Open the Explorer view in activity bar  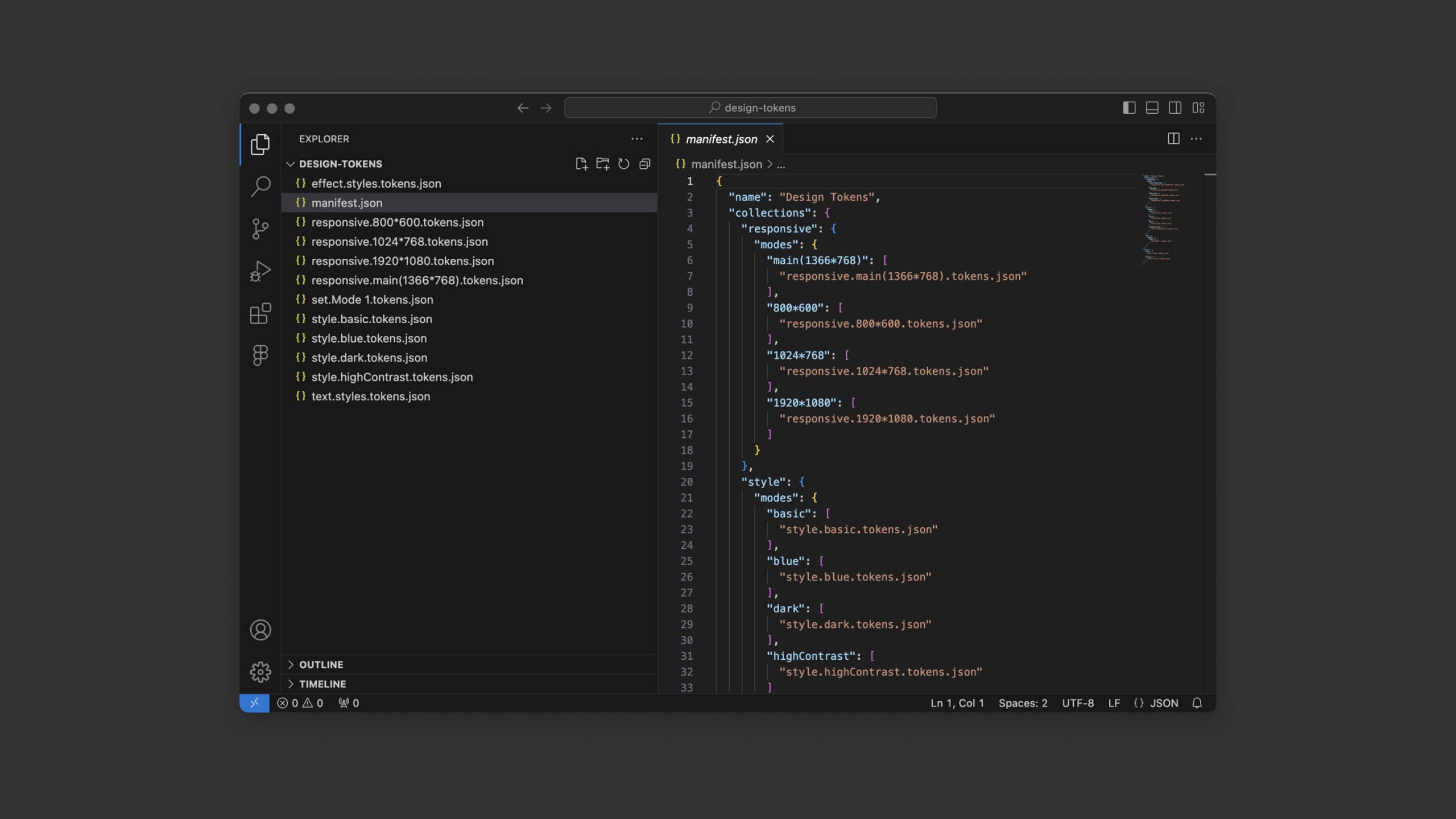tap(260, 144)
